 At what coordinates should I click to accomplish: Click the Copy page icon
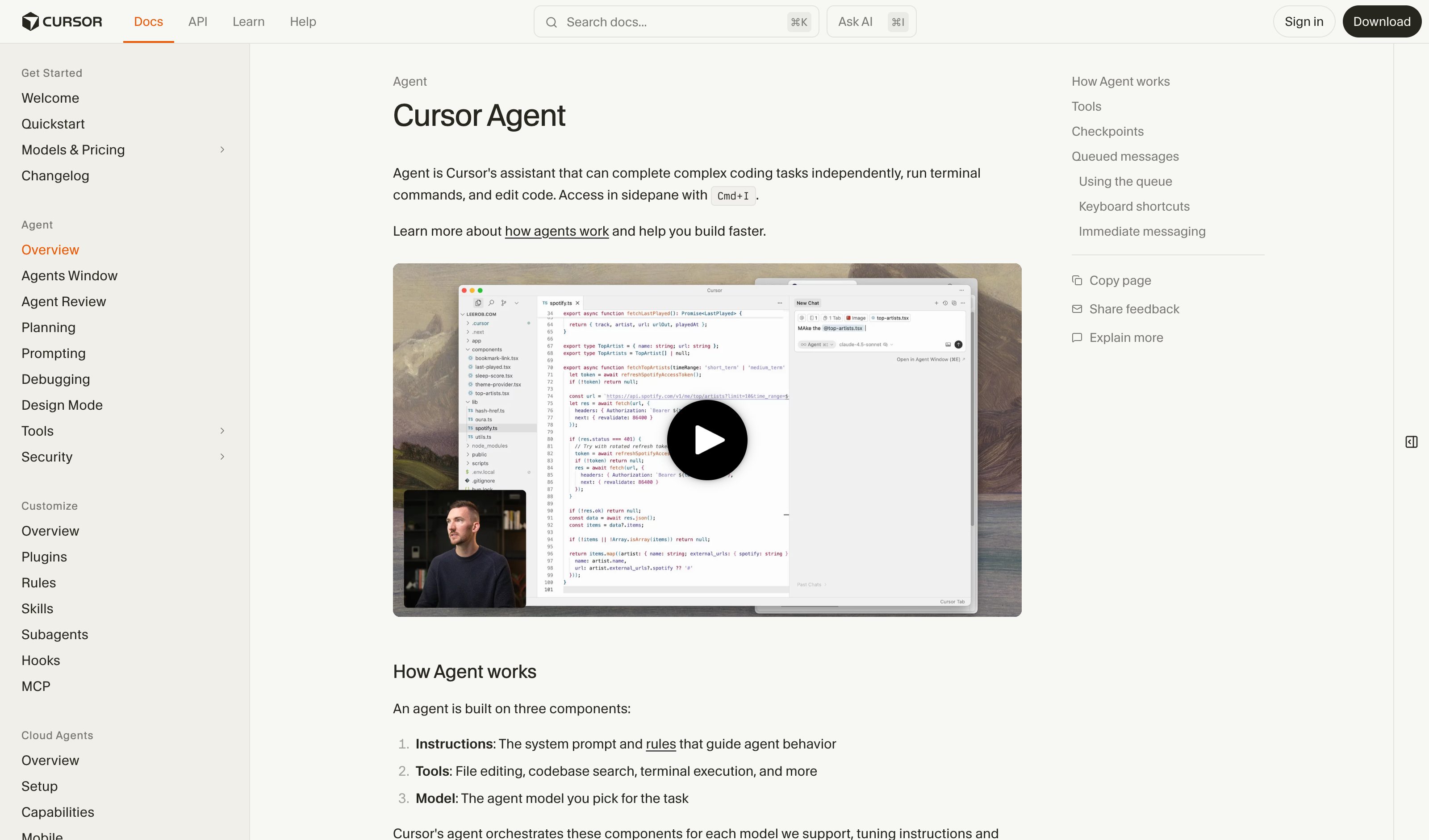[1077, 281]
